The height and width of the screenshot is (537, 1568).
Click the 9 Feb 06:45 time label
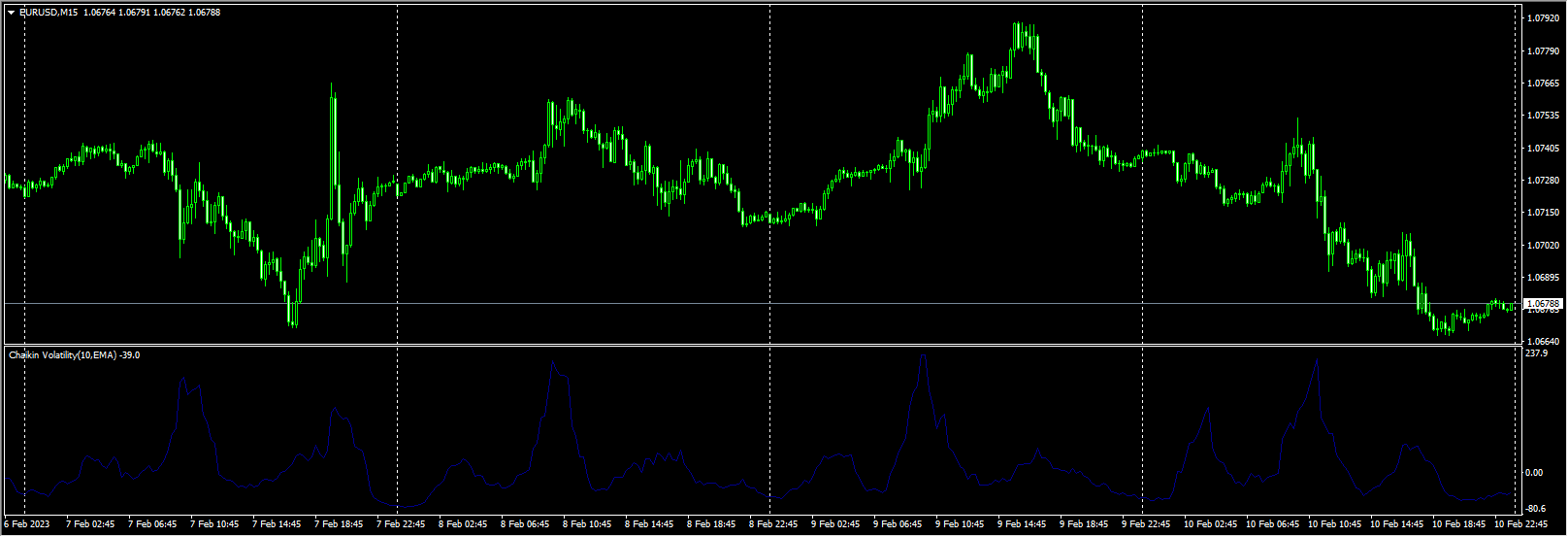click(x=898, y=524)
